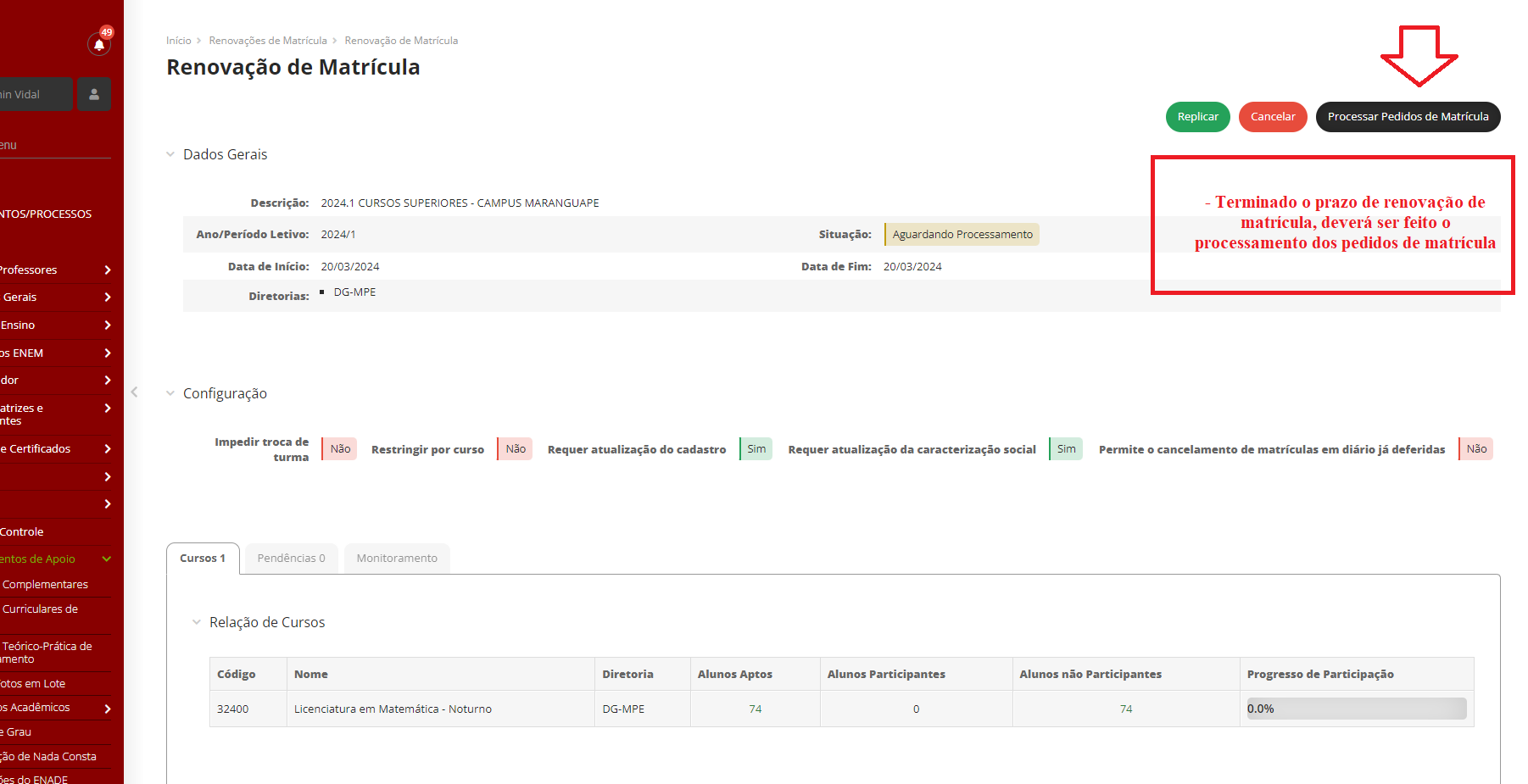Screen dimensions: 1528x784
Task: Click Processar Pedidos de Matrícula button
Action: coord(1408,117)
